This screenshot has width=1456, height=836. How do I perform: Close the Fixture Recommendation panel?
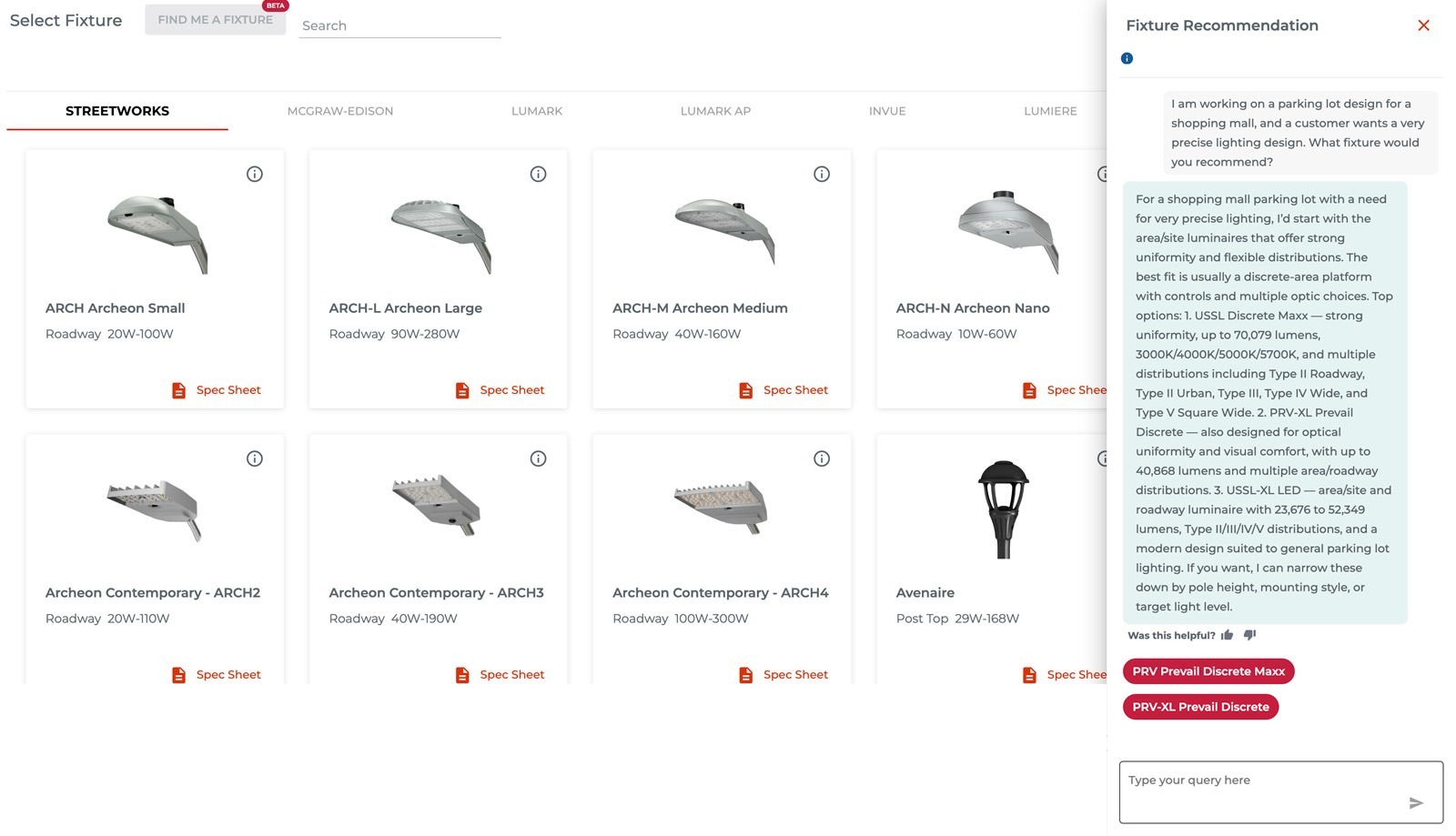coord(1423,25)
